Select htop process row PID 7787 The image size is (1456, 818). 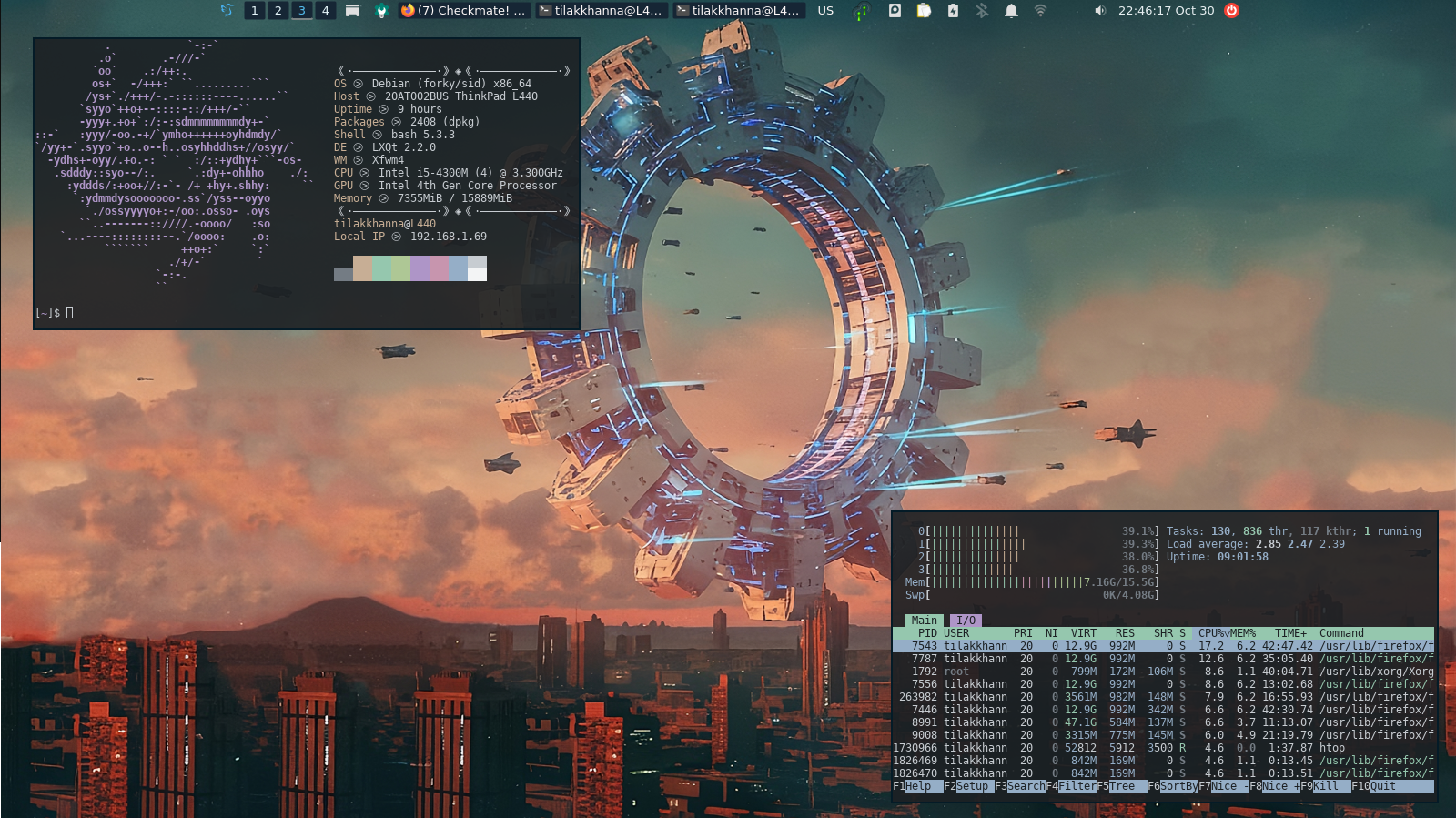point(1163,659)
